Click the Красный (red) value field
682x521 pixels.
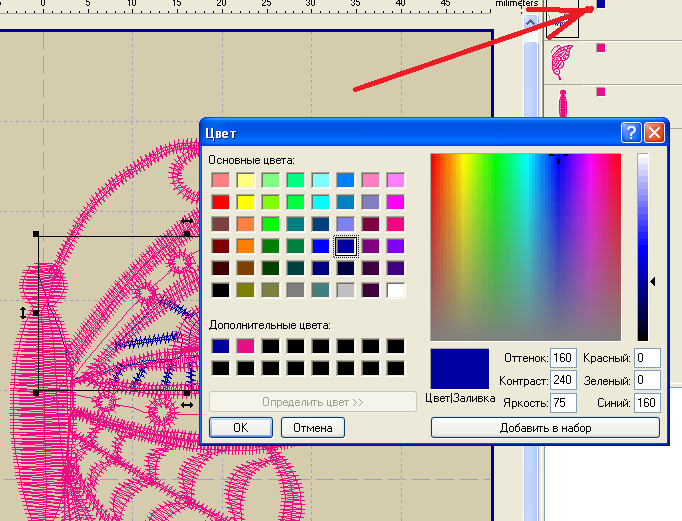[x=647, y=358]
